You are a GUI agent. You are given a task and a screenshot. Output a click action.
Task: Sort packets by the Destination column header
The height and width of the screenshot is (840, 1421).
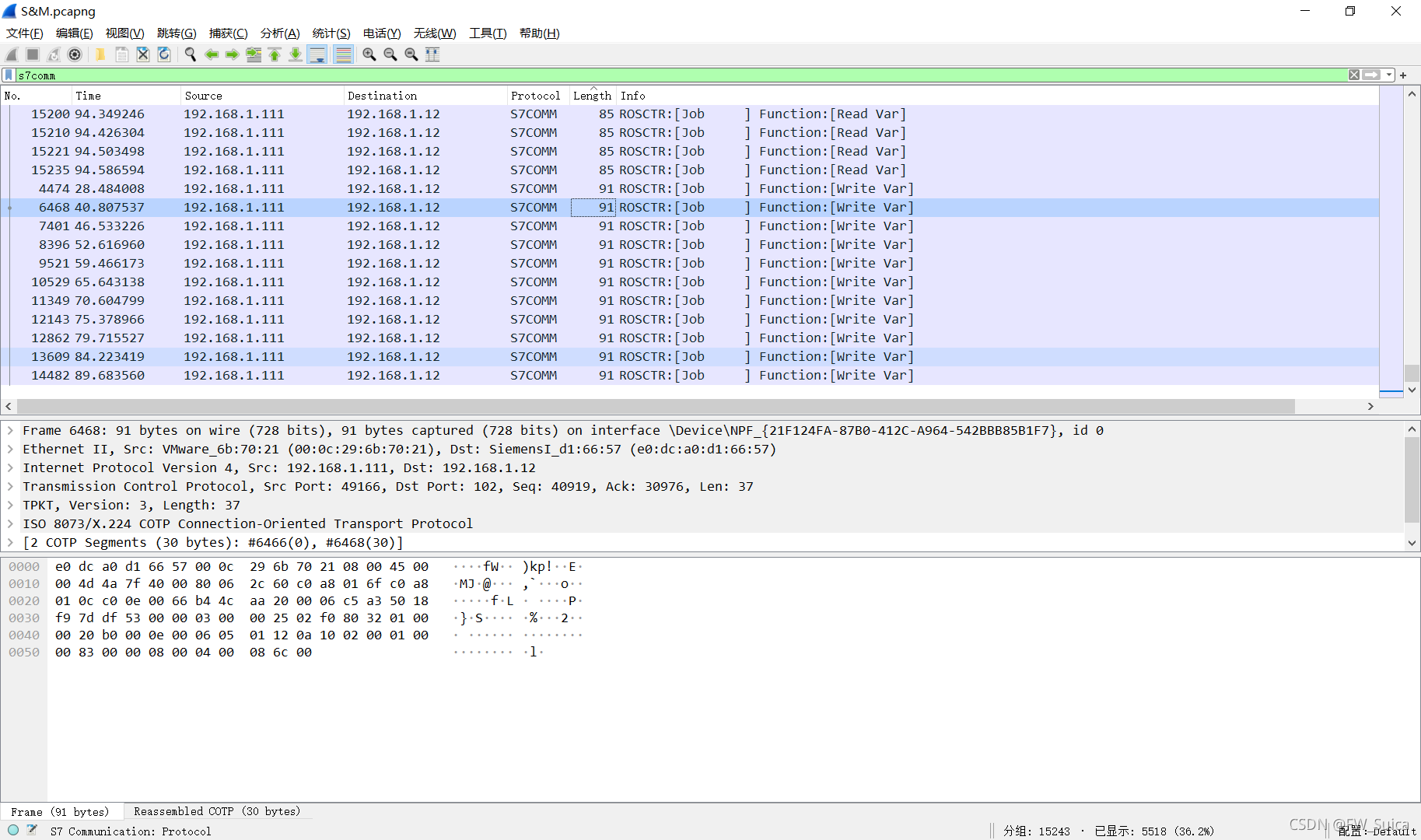click(x=425, y=96)
